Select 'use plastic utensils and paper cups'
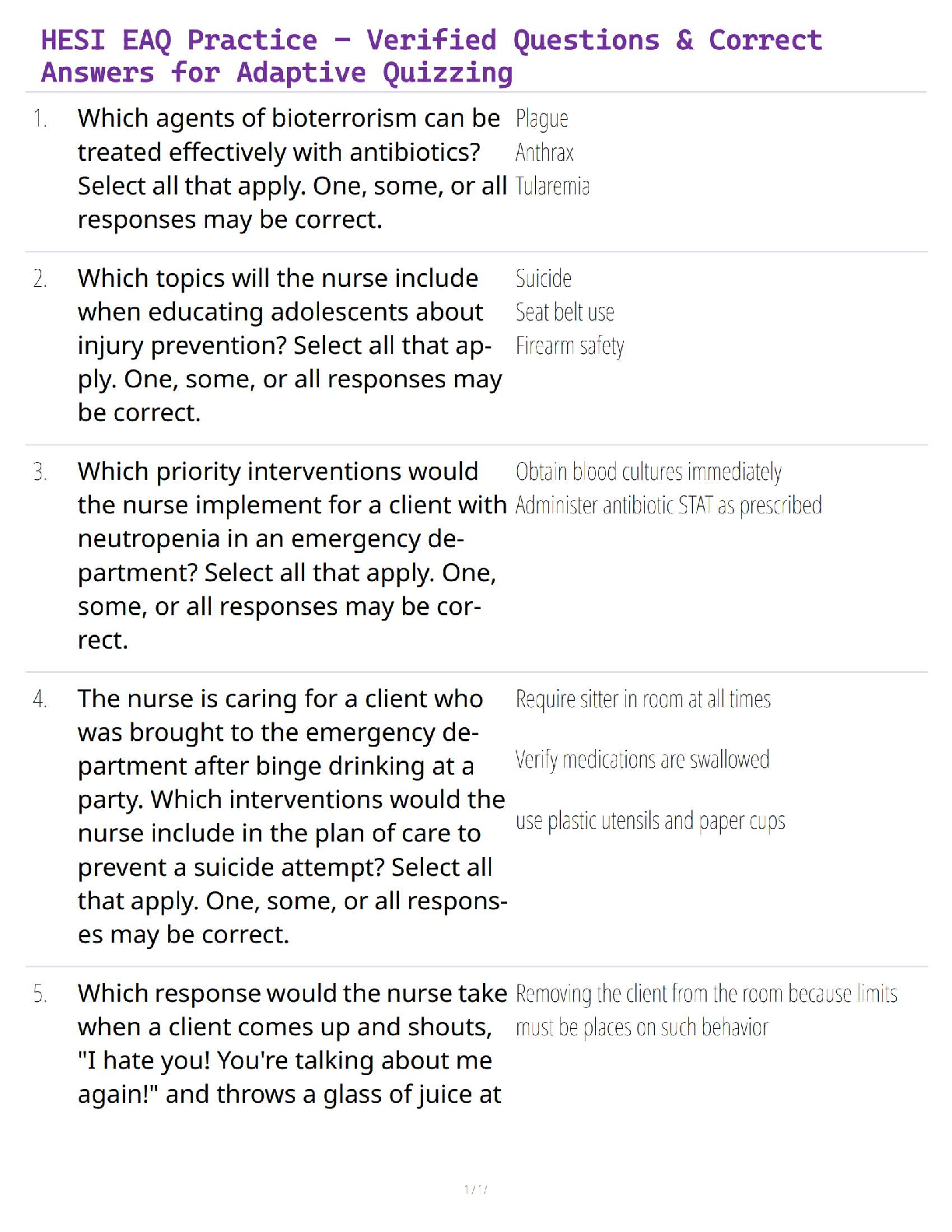The image size is (952, 1232). coord(650,821)
